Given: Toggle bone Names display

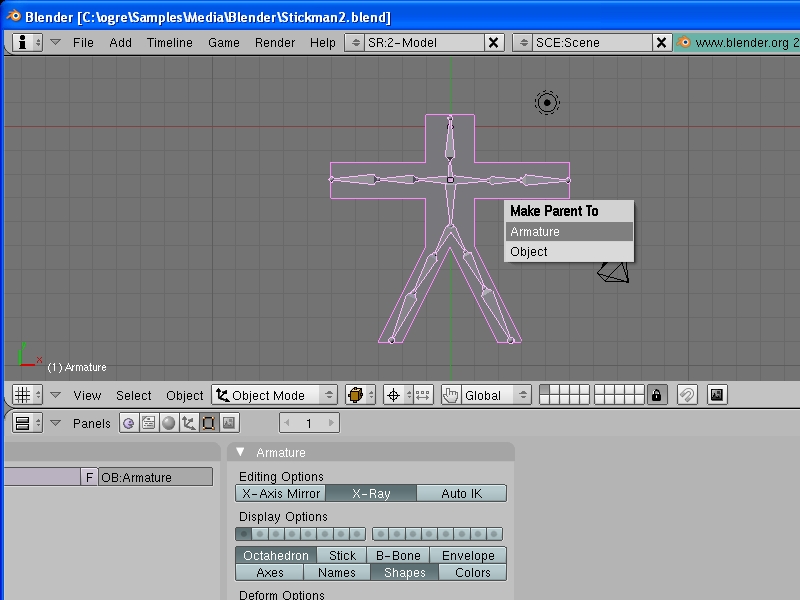Looking at the screenshot, I should (x=337, y=572).
